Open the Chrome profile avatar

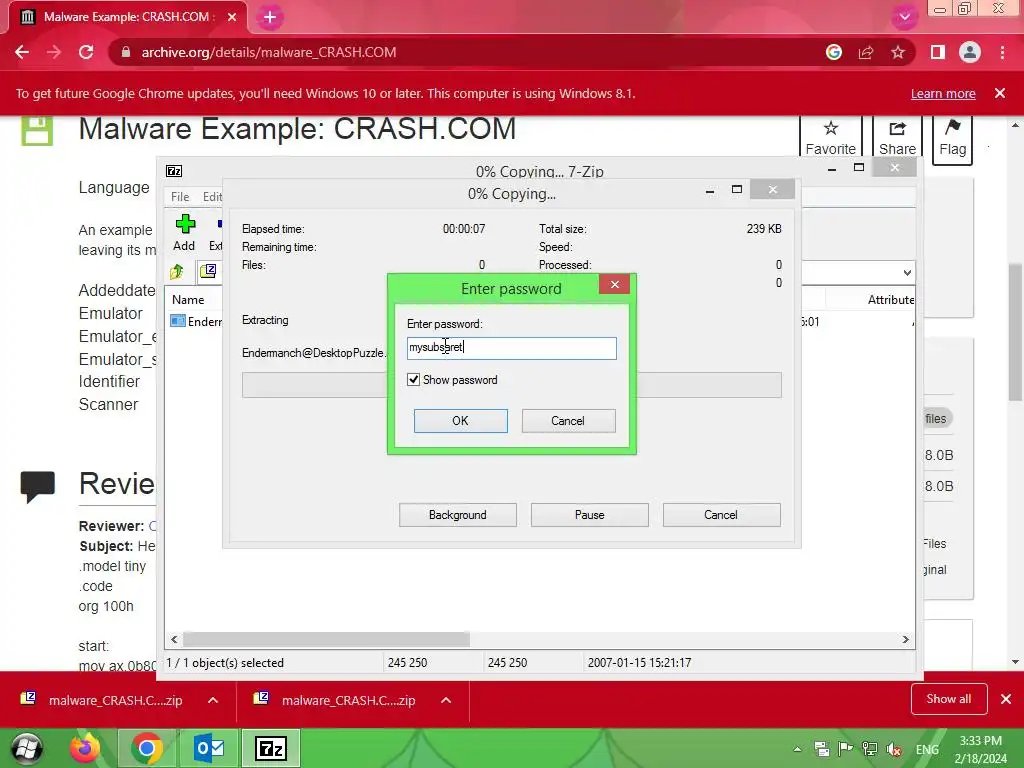[970, 52]
